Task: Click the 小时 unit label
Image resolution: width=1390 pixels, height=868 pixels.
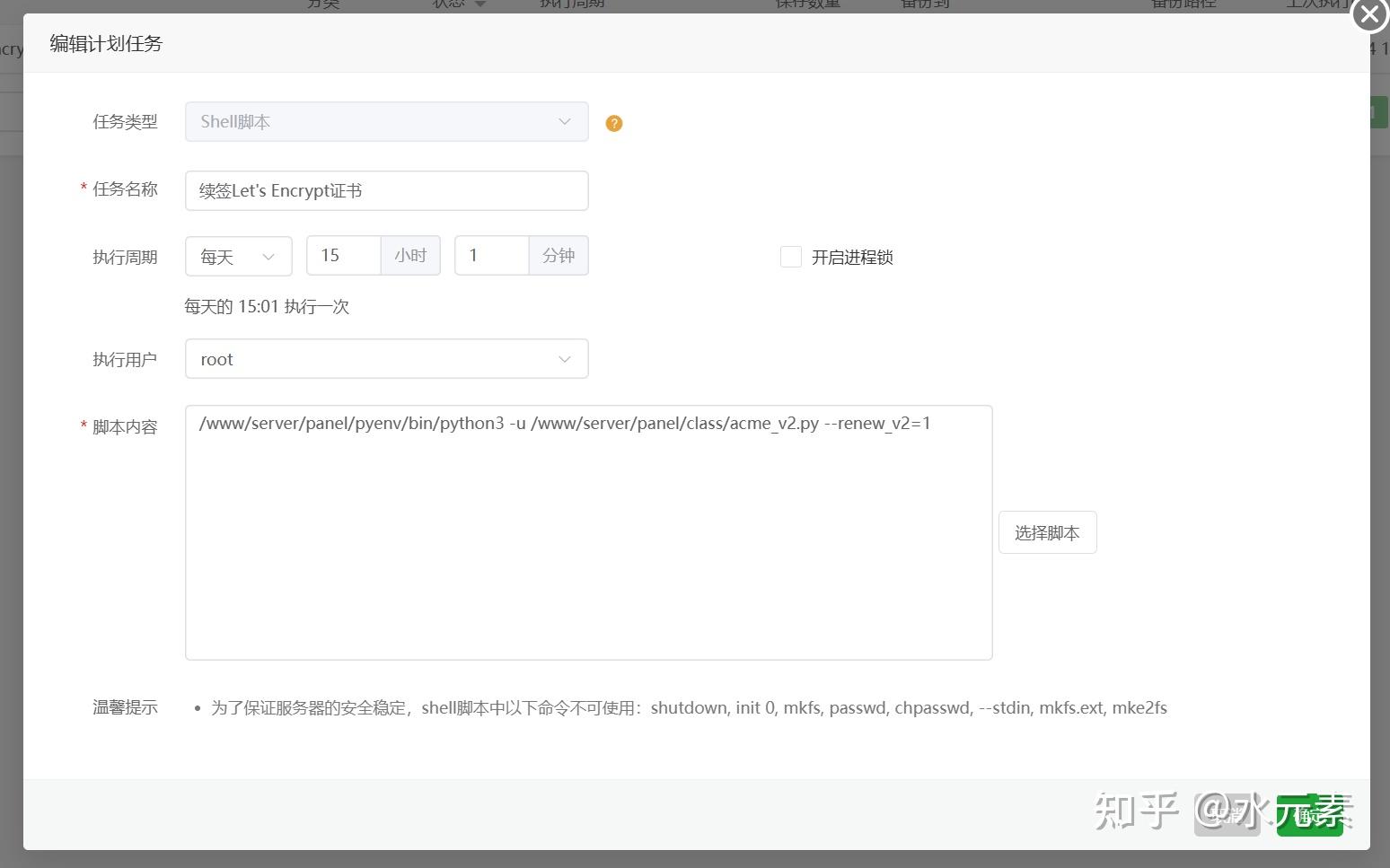Action: pyautogui.click(x=410, y=256)
